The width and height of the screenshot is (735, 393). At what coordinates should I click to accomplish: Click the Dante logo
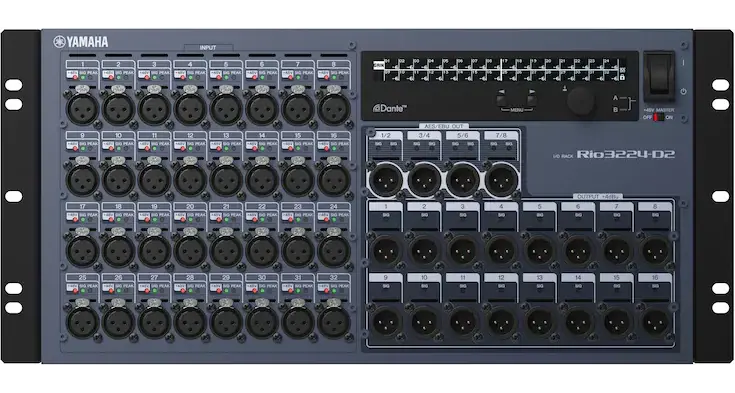pos(390,108)
